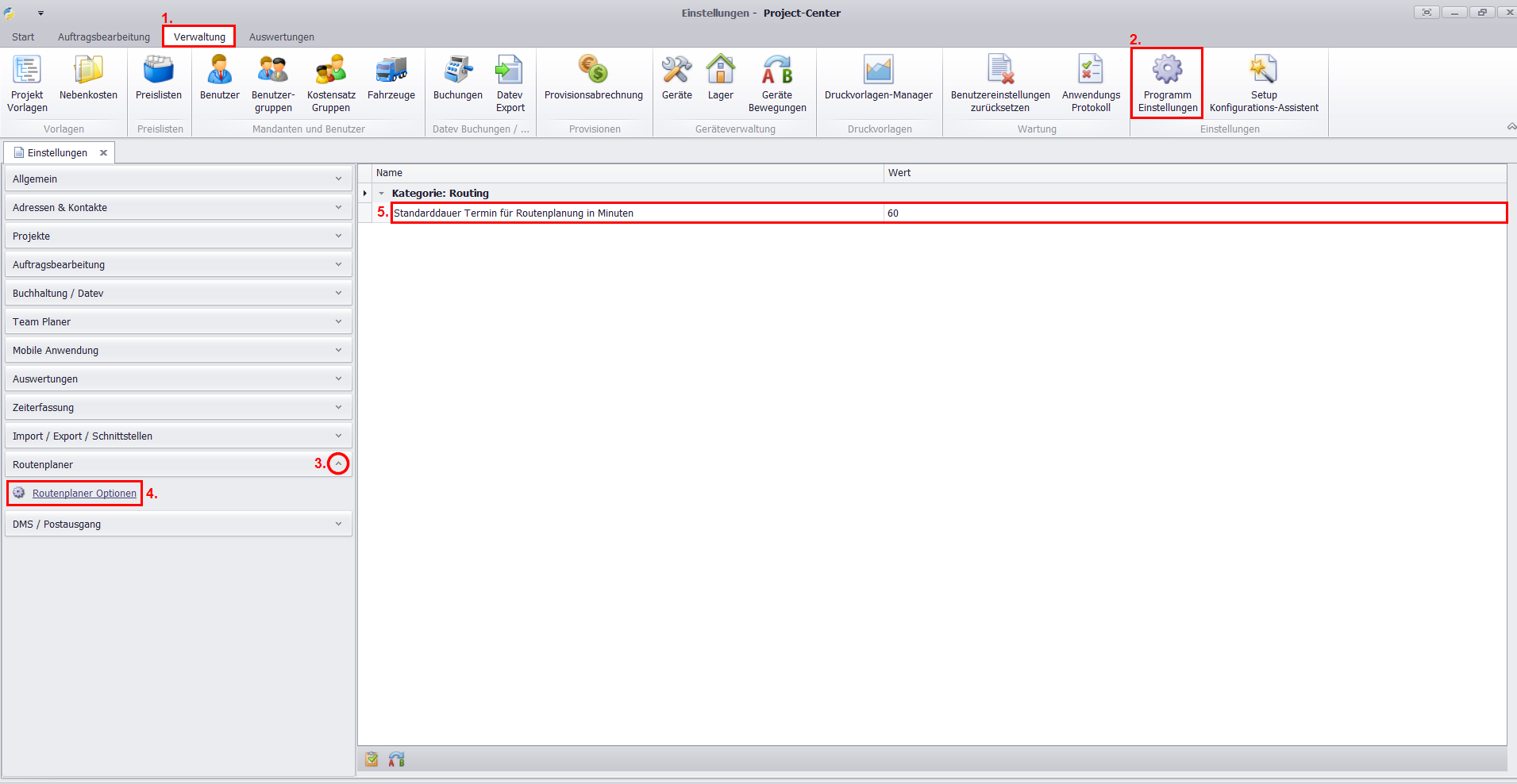
Task: Edit the Standarddauer Termin value 60
Action: pos(1191,213)
